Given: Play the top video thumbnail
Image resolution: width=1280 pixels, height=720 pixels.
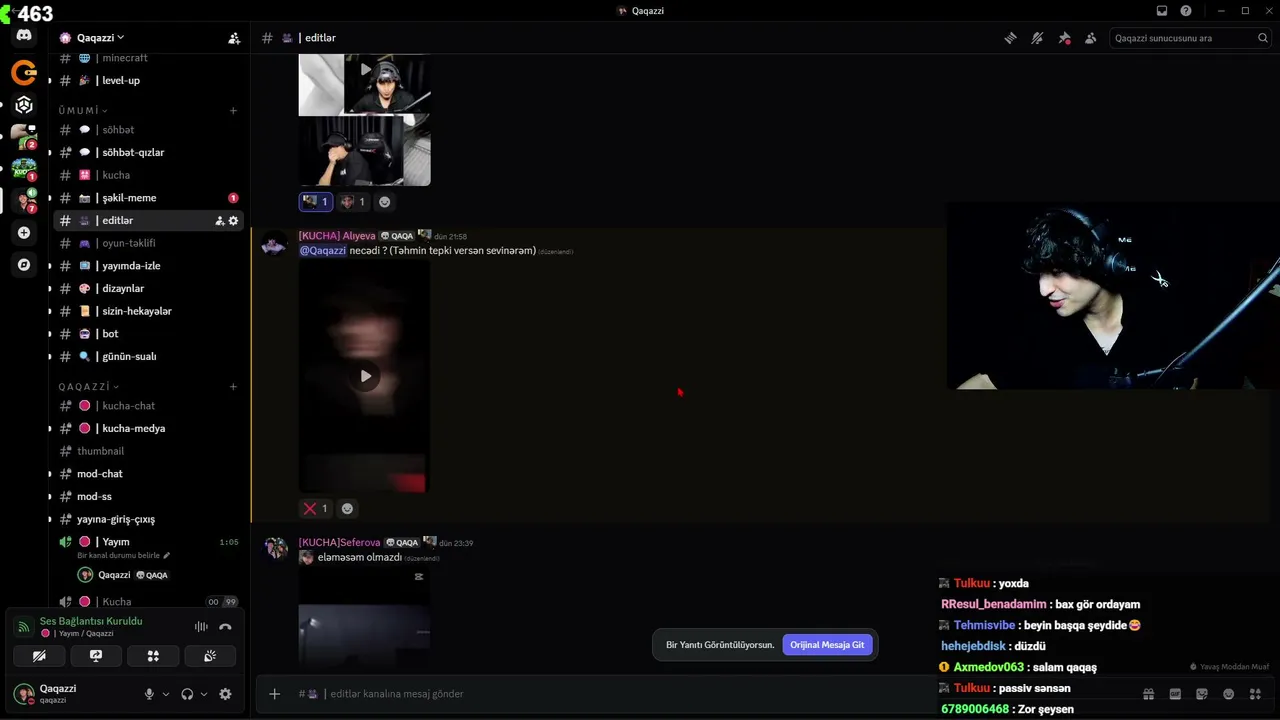Looking at the screenshot, I should pos(365,70).
